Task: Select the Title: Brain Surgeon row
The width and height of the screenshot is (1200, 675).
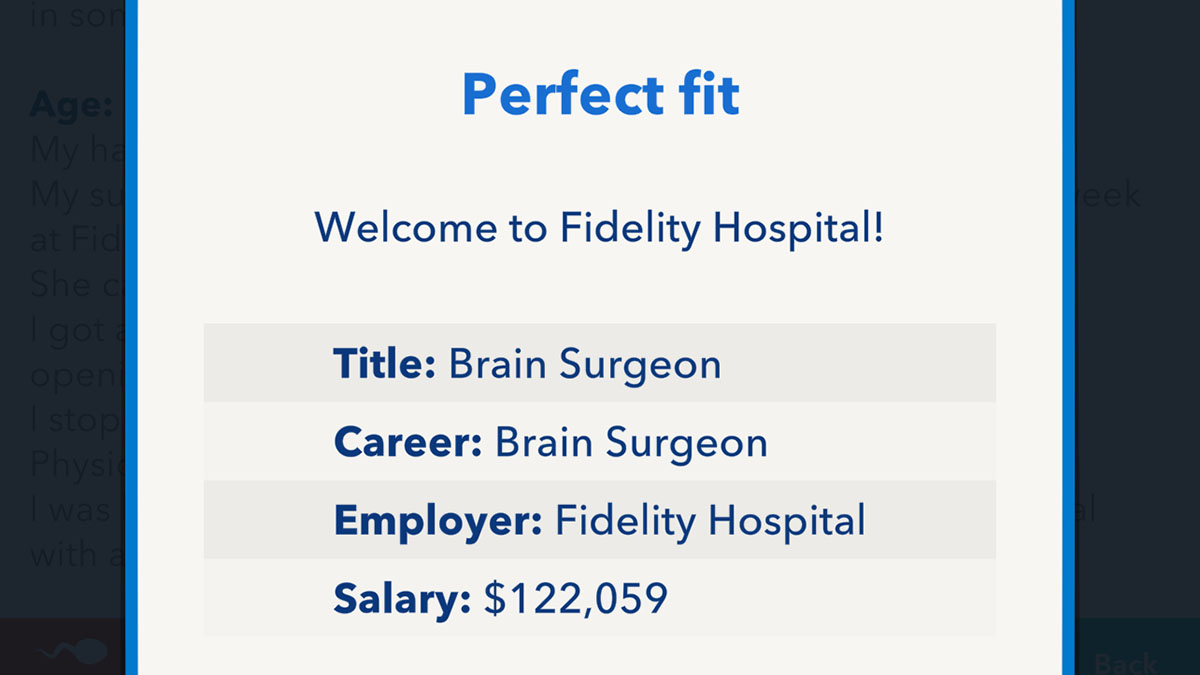Action: pos(600,363)
